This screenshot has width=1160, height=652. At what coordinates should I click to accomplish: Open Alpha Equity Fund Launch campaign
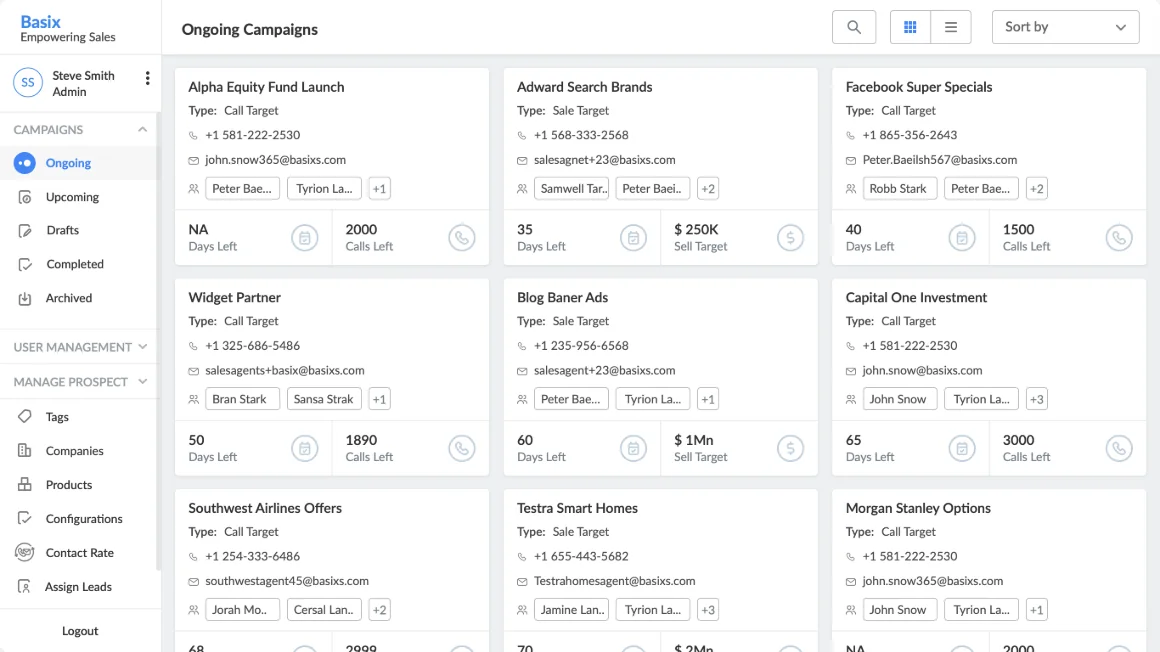tap(266, 87)
